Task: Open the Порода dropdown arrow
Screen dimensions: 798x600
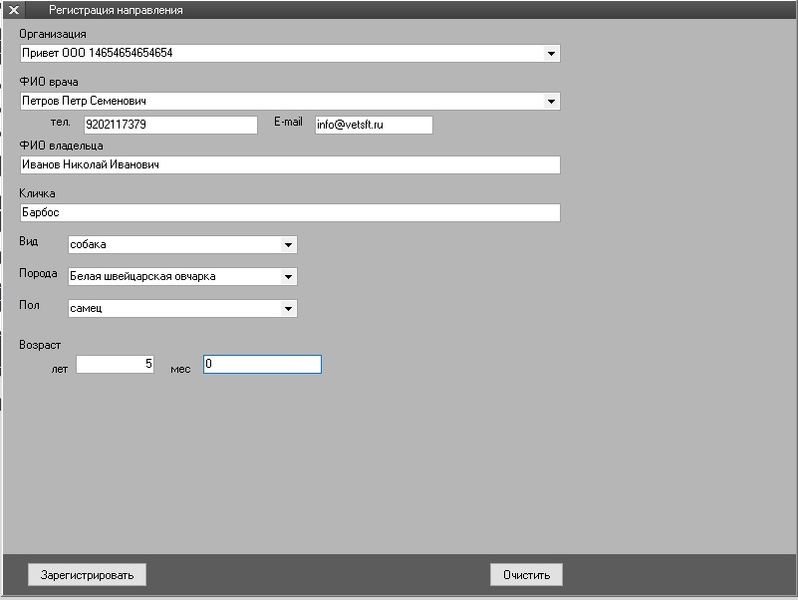Action: 288,277
